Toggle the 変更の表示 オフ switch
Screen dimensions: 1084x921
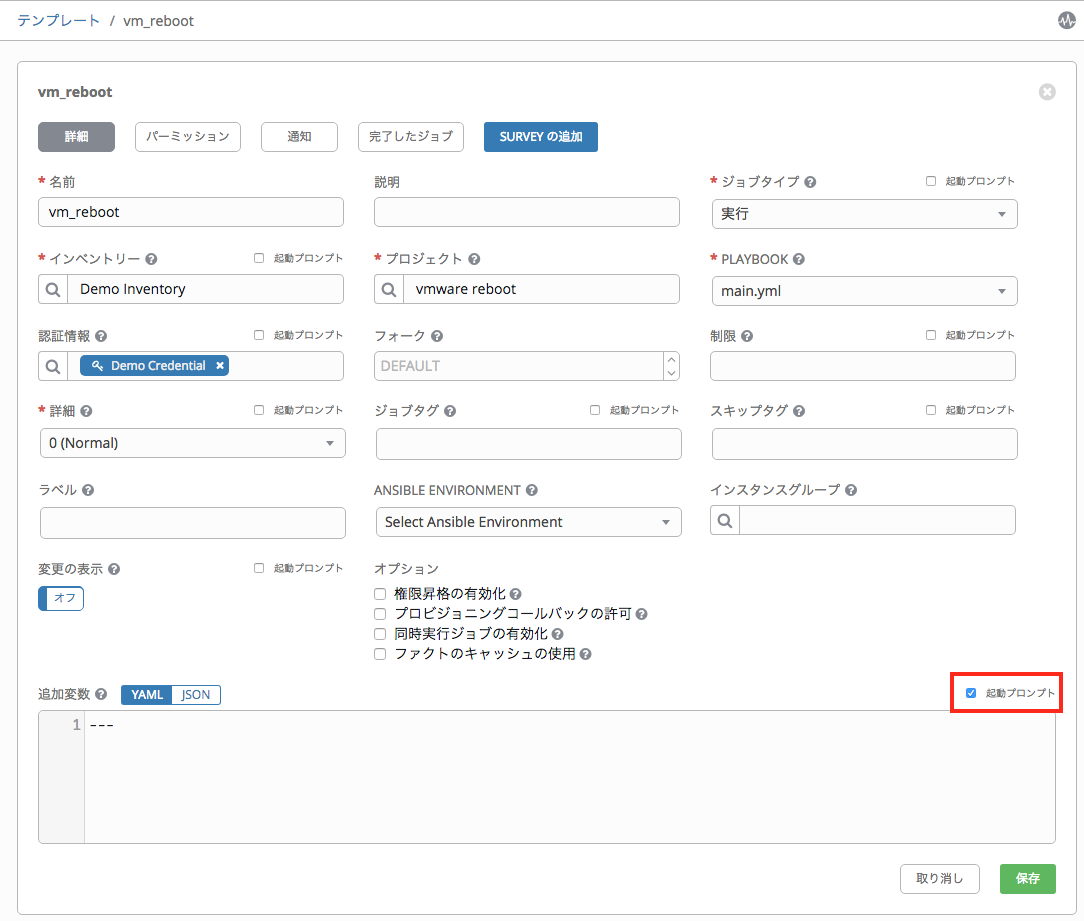pos(61,598)
